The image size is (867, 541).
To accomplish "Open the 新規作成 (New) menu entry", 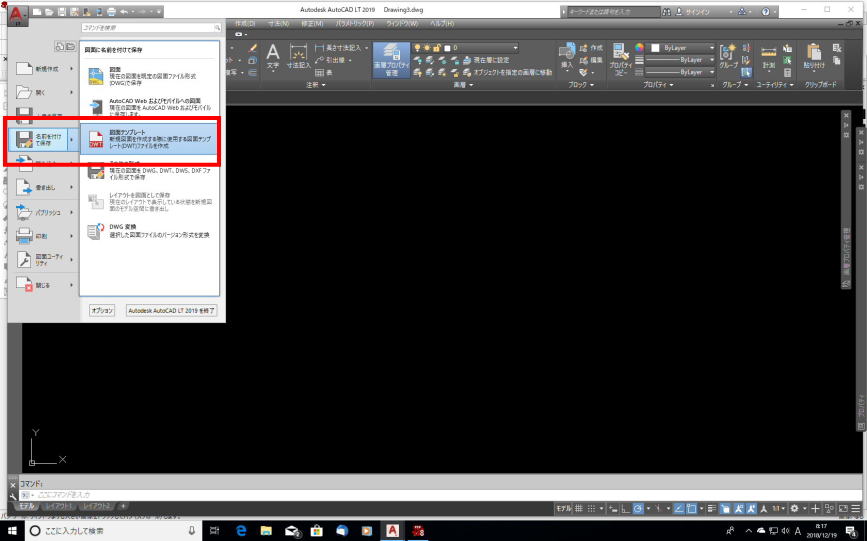I will [44, 69].
